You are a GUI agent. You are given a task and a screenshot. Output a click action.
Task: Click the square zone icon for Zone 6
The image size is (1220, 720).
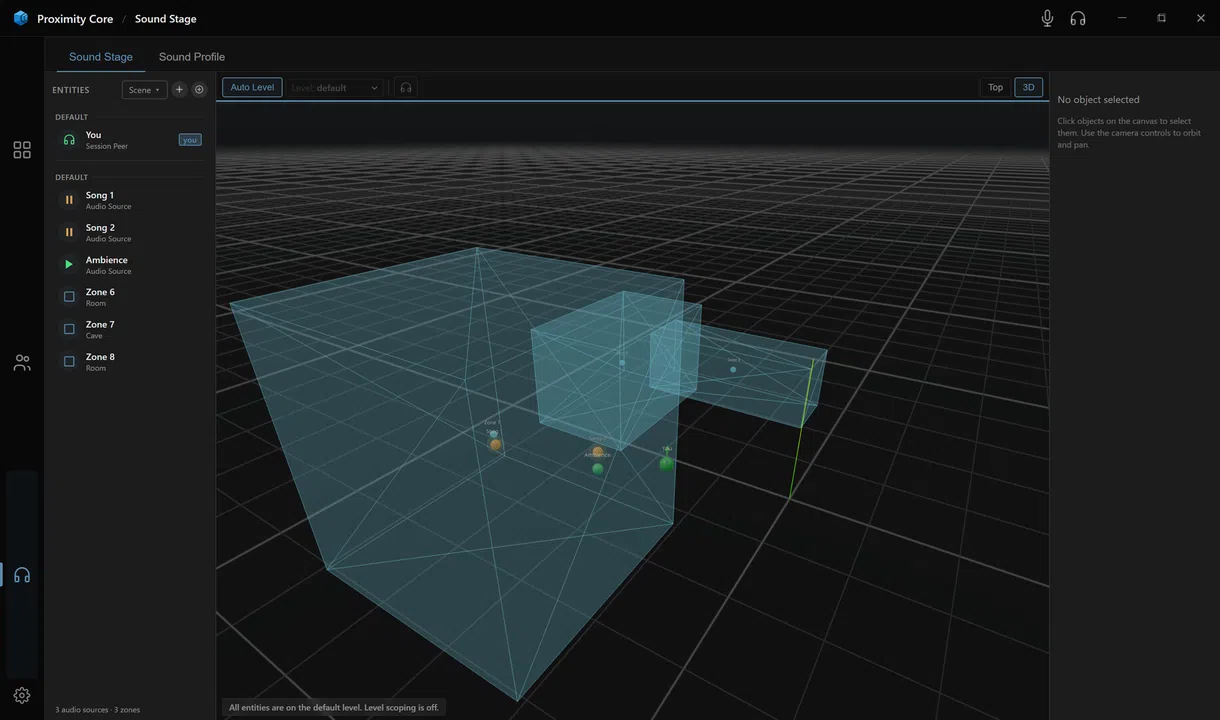pos(69,297)
